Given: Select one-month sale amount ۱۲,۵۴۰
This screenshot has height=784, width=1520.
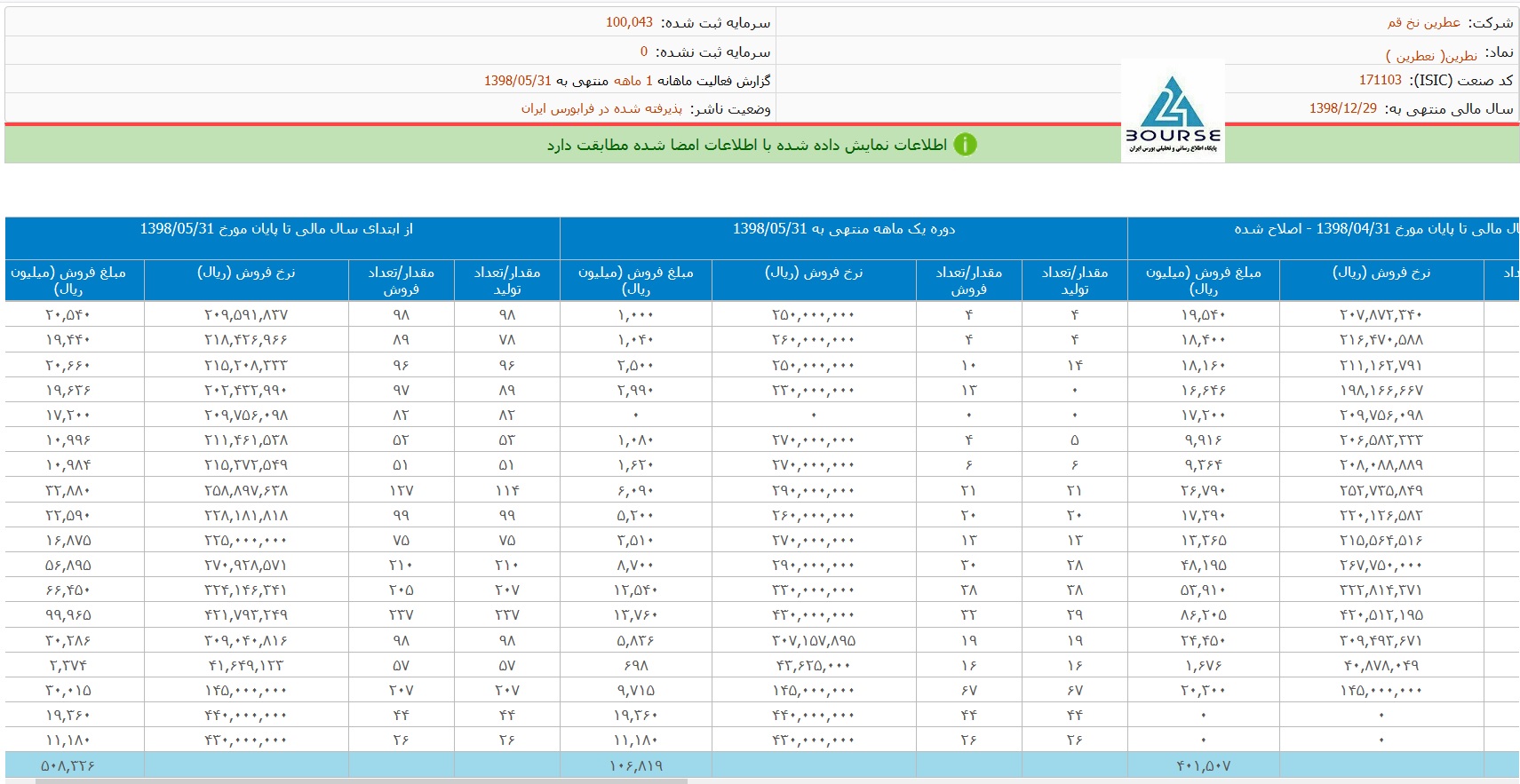Looking at the screenshot, I should pos(636,590).
